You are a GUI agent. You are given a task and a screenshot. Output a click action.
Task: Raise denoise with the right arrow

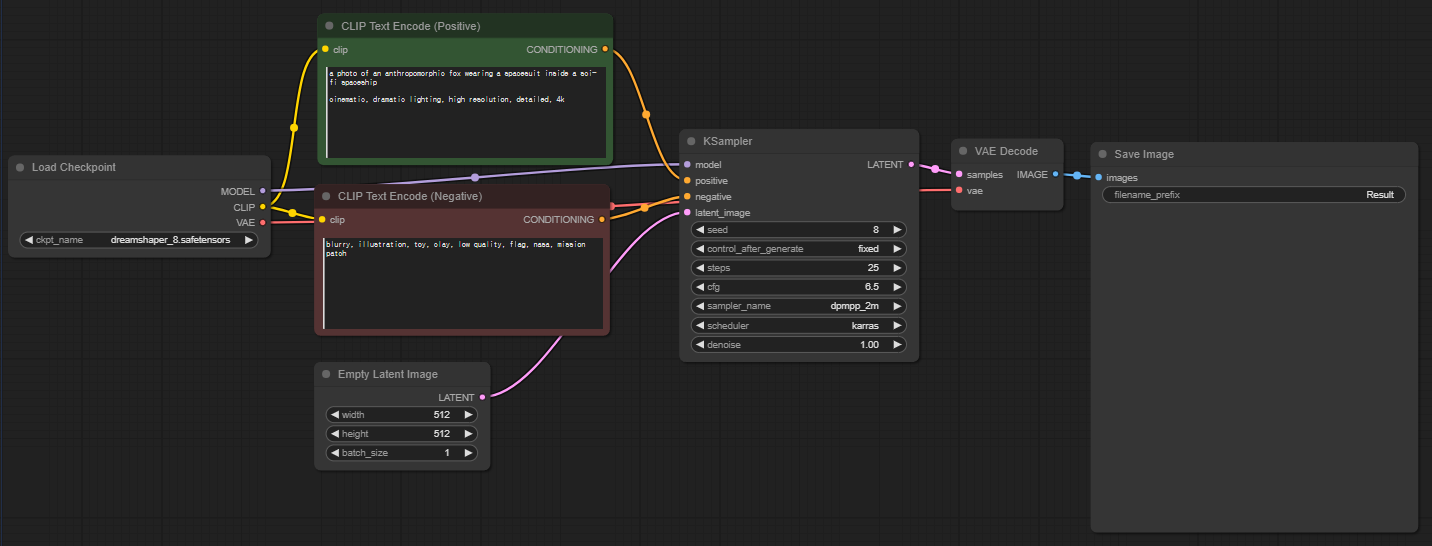pos(897,345)
